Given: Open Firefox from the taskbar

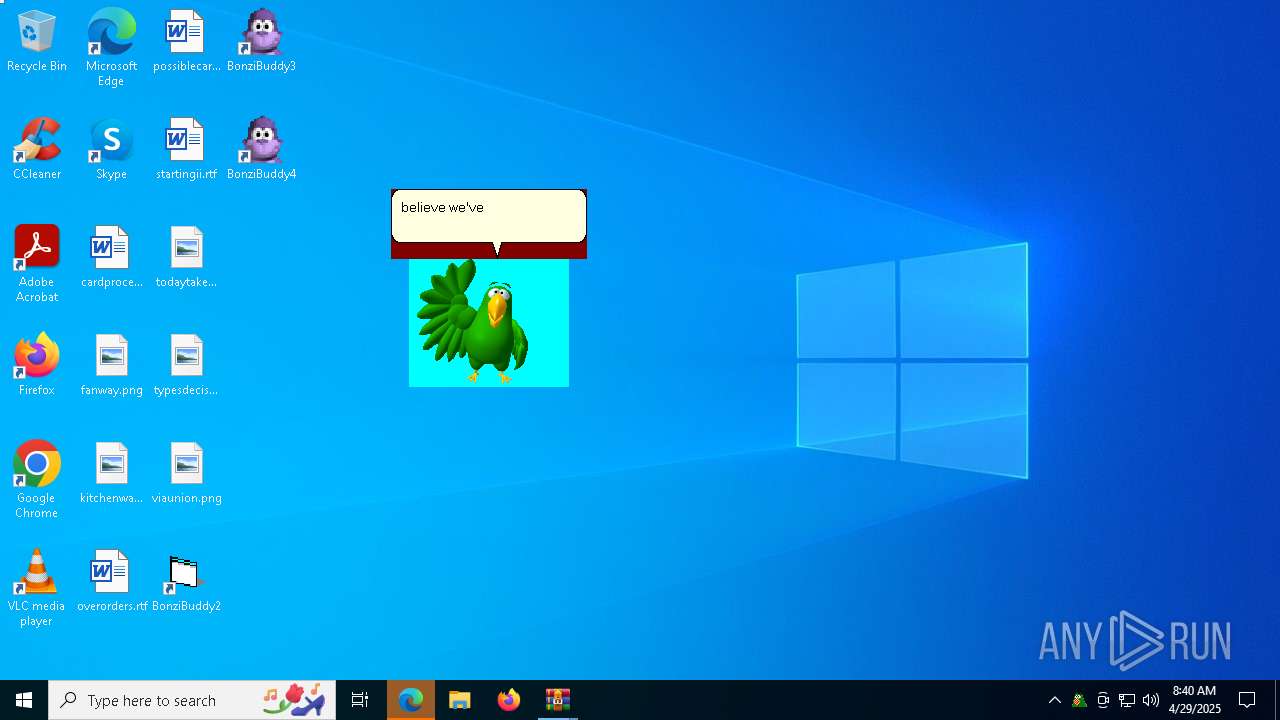Looking at the screenshot, I should pyautogui.click(x=509, y=700).
